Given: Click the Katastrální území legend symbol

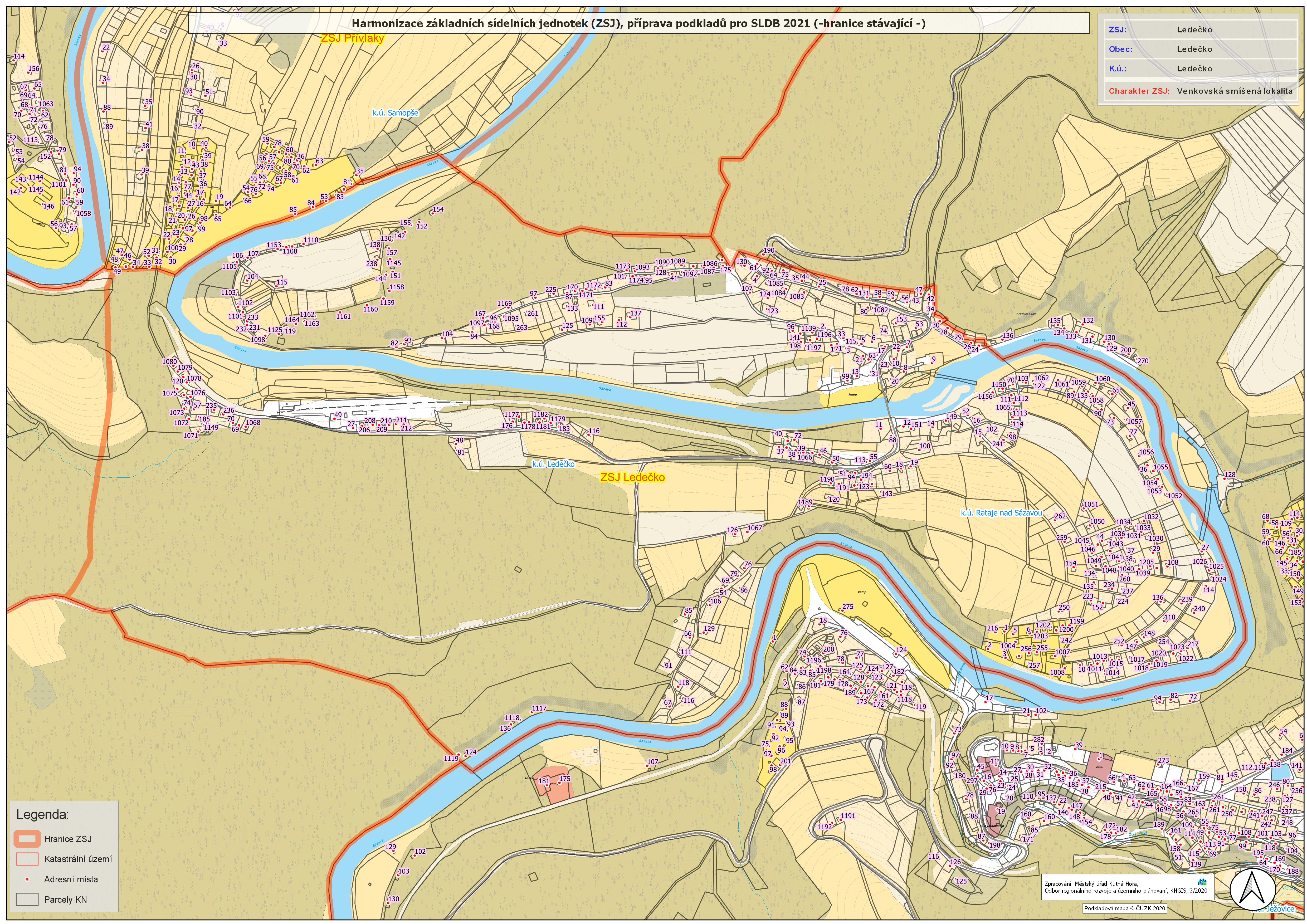Looking at the screenshot, I should 27,859.
